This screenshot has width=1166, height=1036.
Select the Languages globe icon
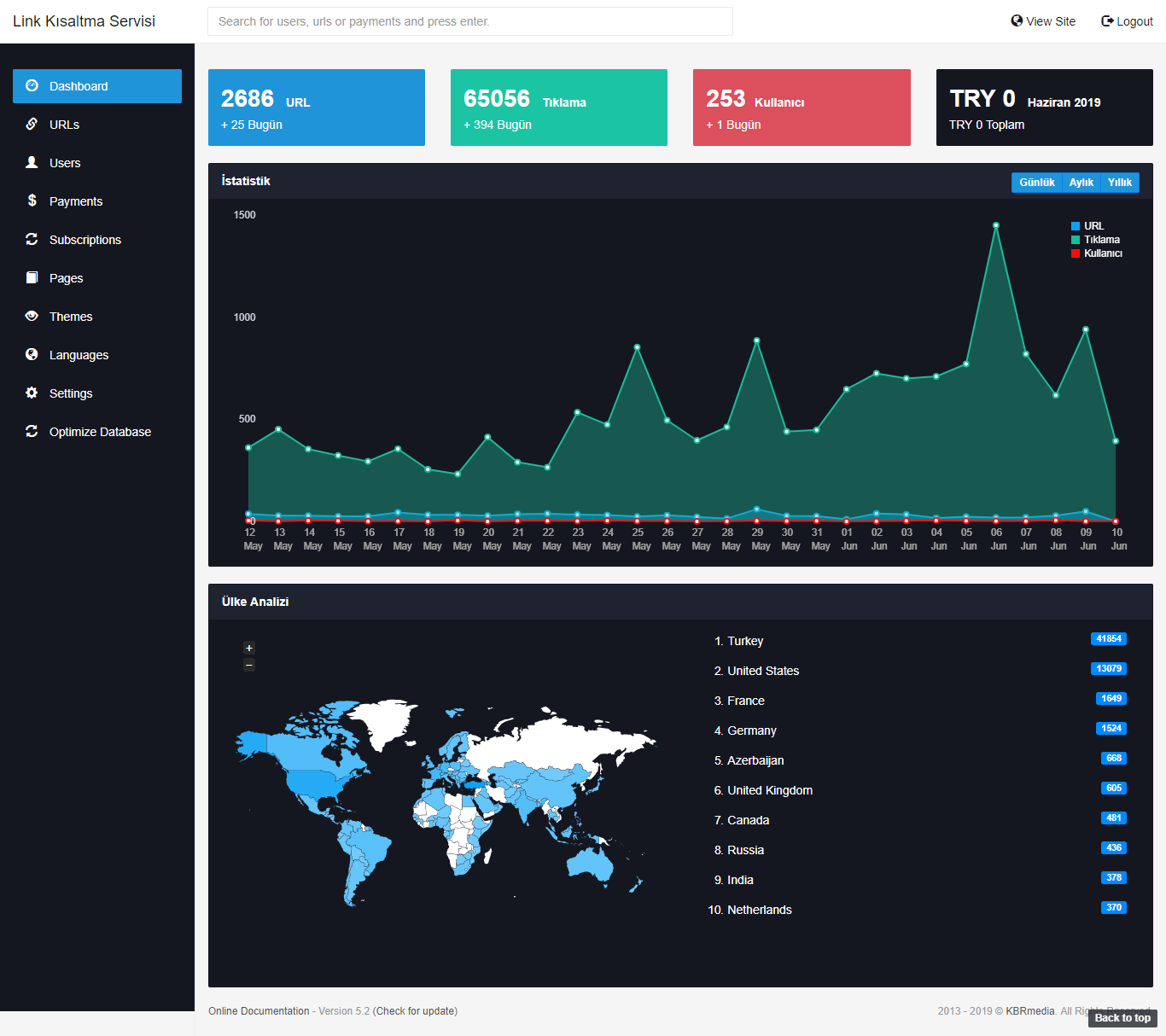click(x=32, y=354)
